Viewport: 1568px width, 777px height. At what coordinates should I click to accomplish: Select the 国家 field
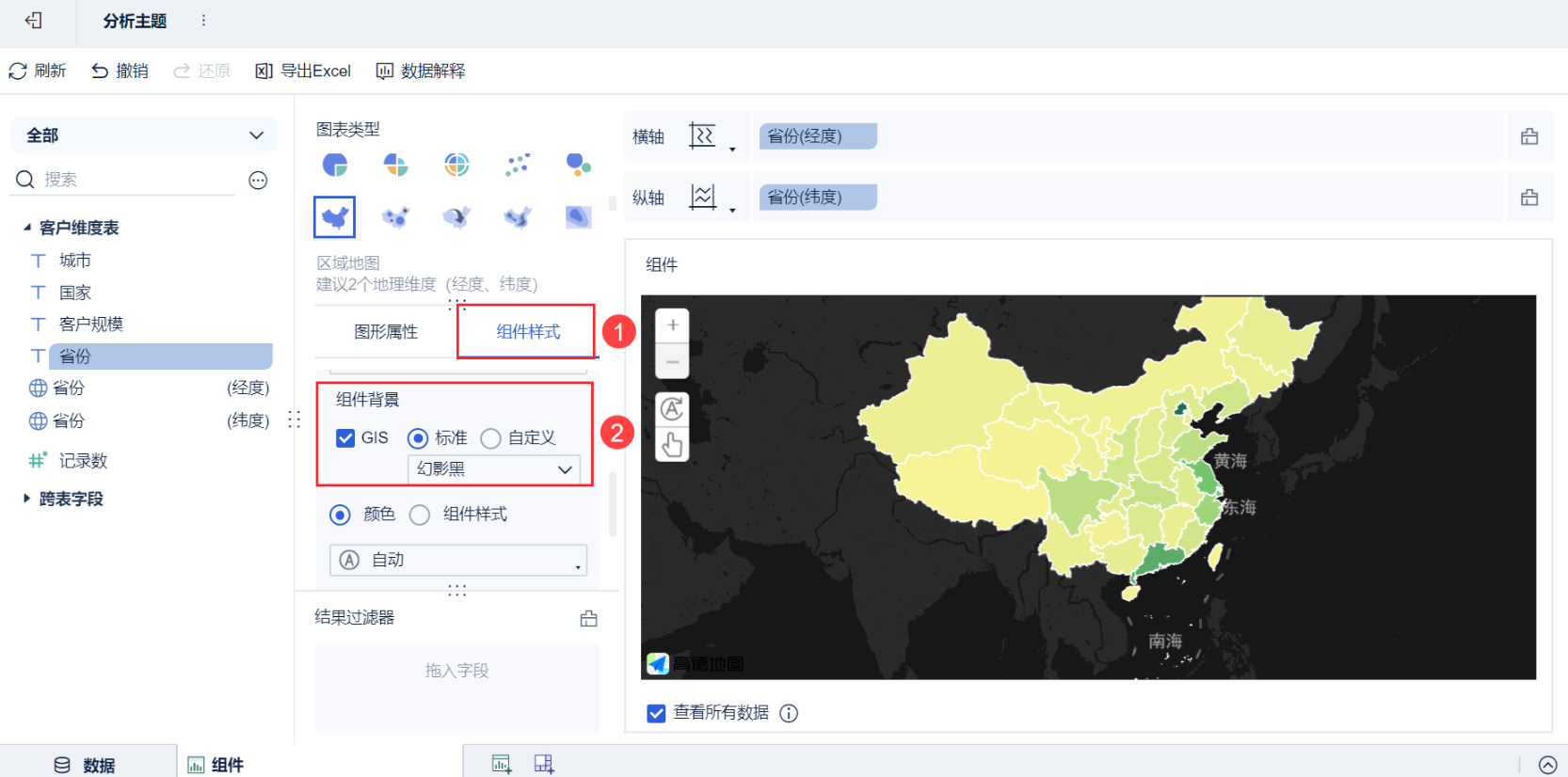tap(75, 293)
